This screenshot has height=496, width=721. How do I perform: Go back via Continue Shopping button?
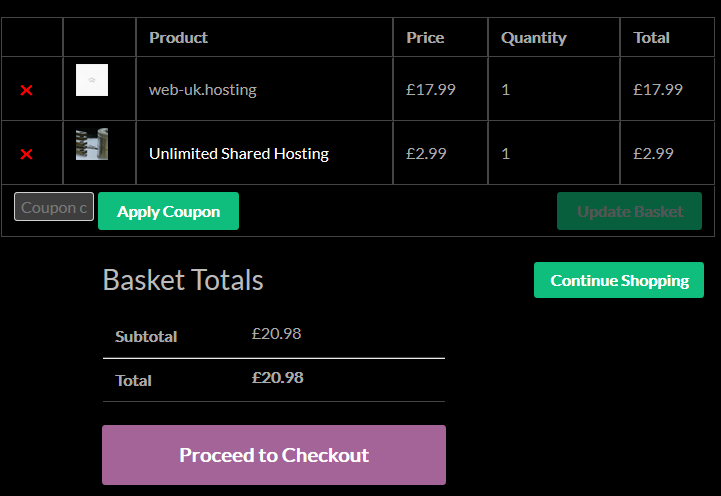pyautogui.click(x=619, y=280)
